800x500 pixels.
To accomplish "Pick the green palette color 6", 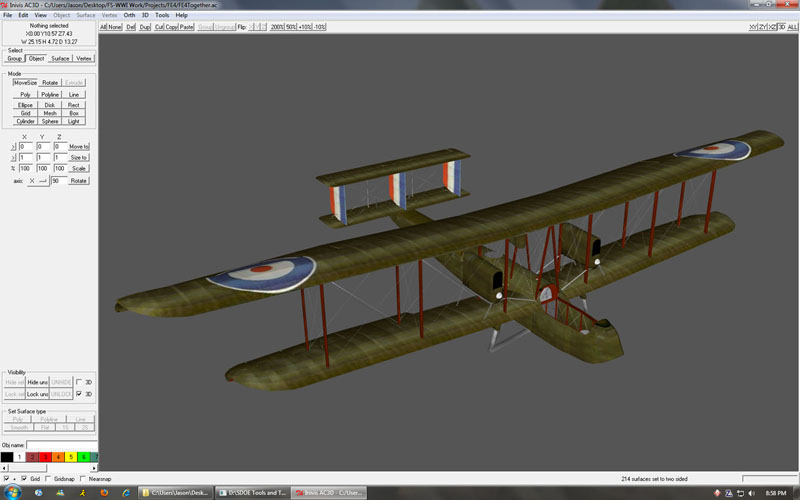I will tap(83, 457).
